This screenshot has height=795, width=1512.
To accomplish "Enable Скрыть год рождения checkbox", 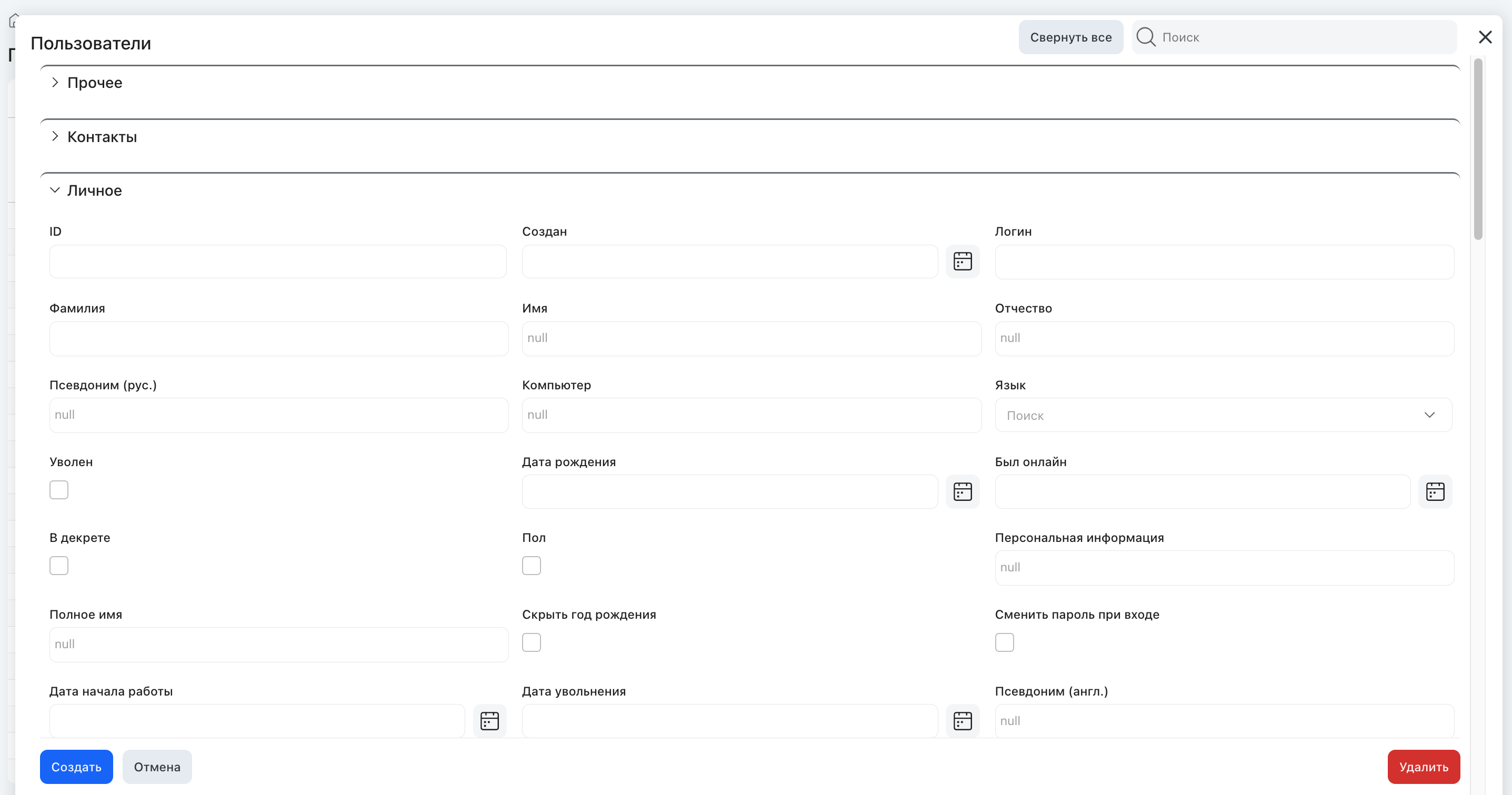I will (x=531, y=642).
